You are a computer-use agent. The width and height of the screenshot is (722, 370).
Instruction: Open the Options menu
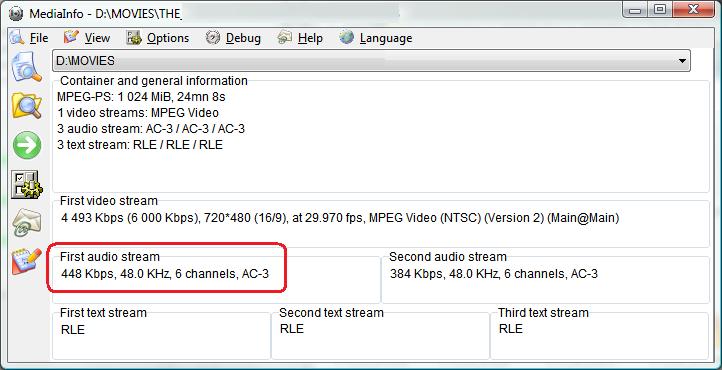pos(168,38)
